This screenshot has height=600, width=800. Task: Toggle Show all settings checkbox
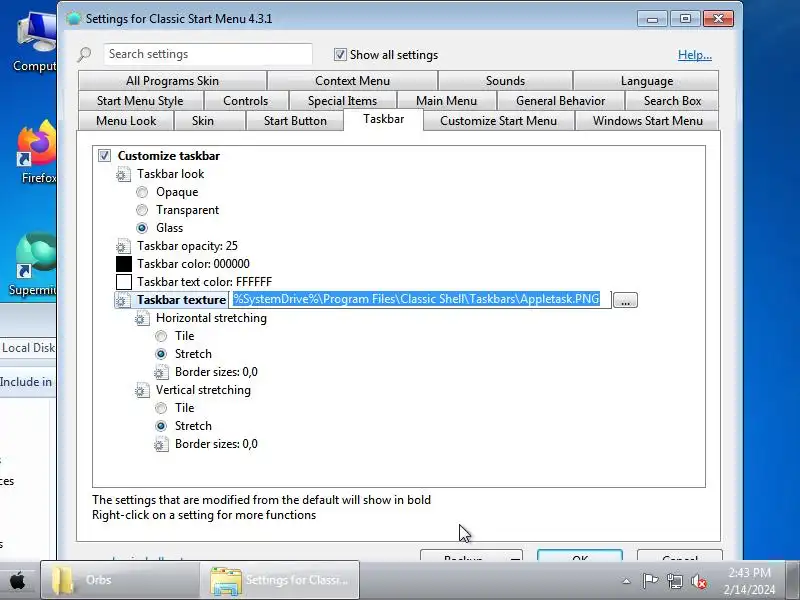click(340, 55)
